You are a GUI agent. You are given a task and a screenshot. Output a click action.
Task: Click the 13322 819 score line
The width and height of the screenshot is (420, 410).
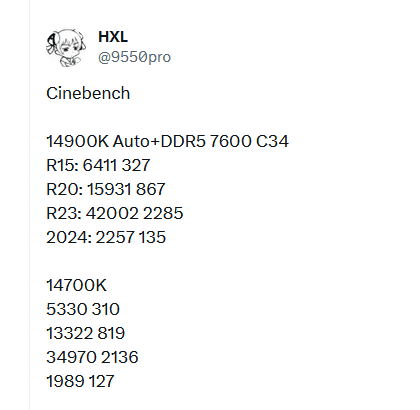[x=86, y=333]
